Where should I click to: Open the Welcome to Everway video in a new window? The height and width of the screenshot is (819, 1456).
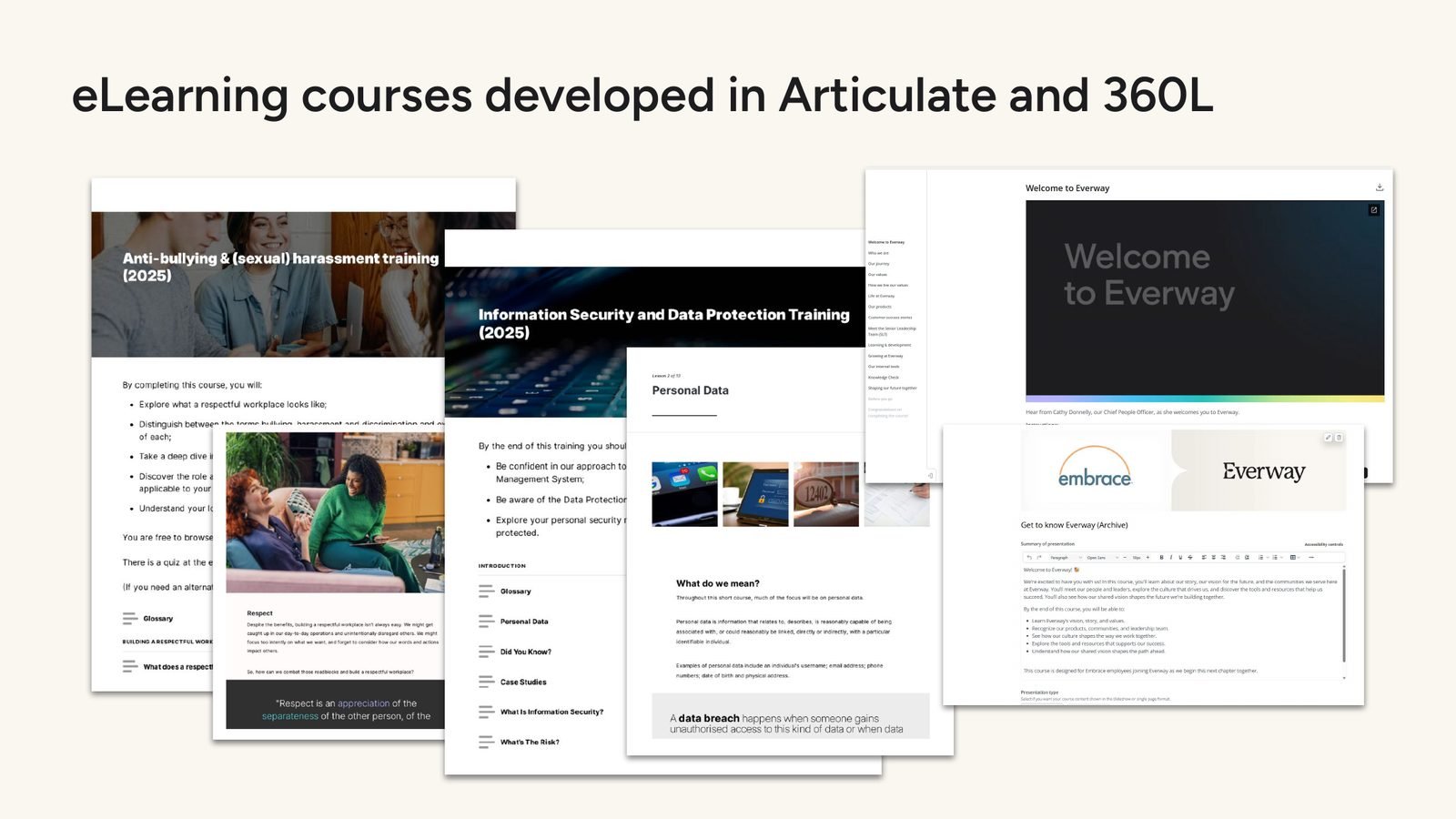pyautogui.click(x=1374, y=210)
